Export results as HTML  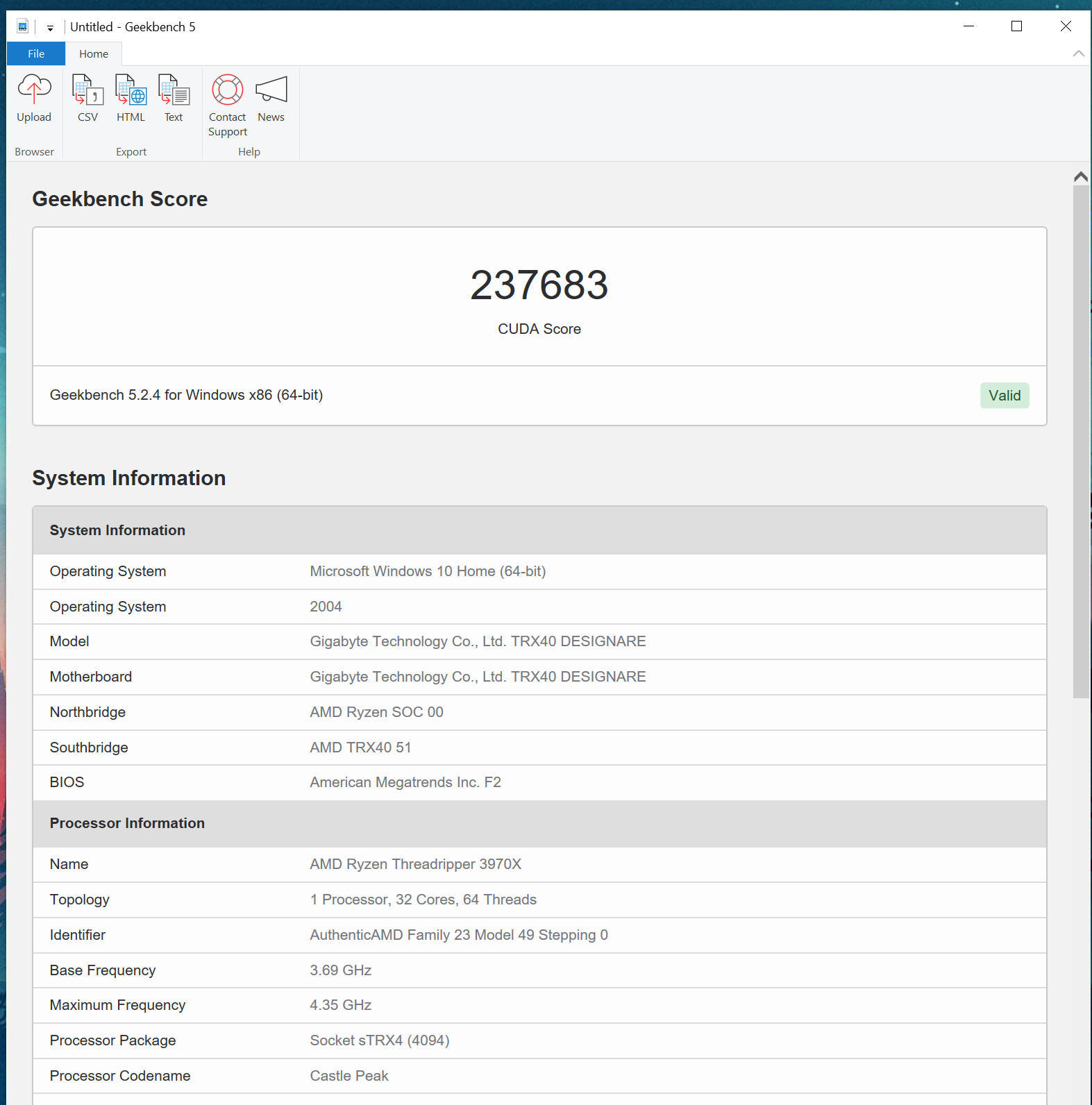tap(131, 99)
